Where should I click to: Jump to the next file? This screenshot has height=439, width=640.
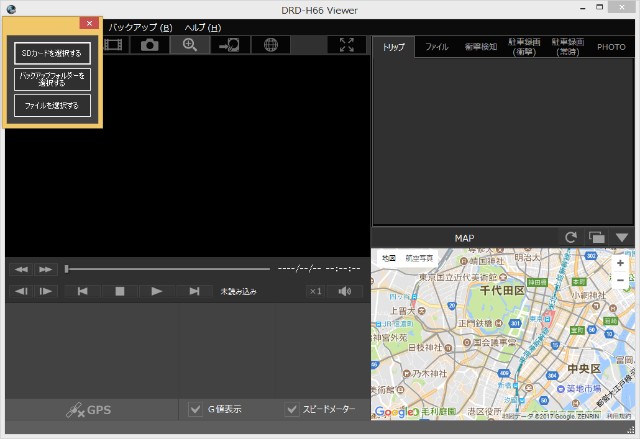pyautogui.click(x=194, y=291)
